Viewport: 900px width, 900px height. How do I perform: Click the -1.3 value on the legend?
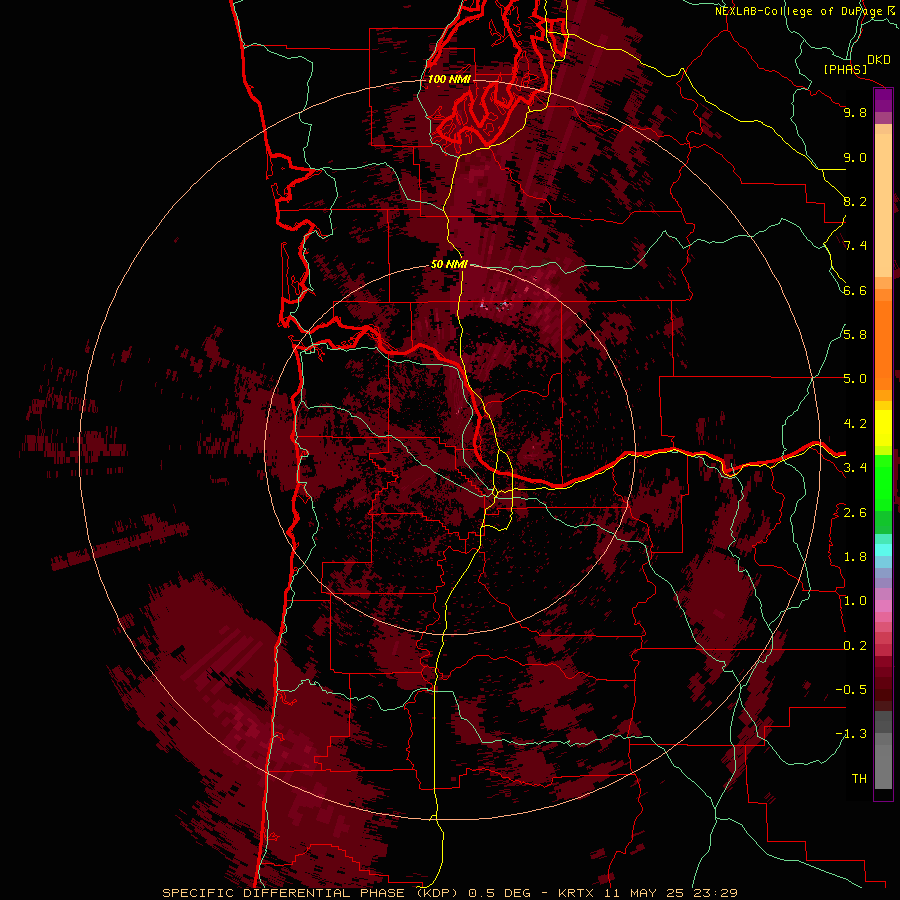point(851,734)
